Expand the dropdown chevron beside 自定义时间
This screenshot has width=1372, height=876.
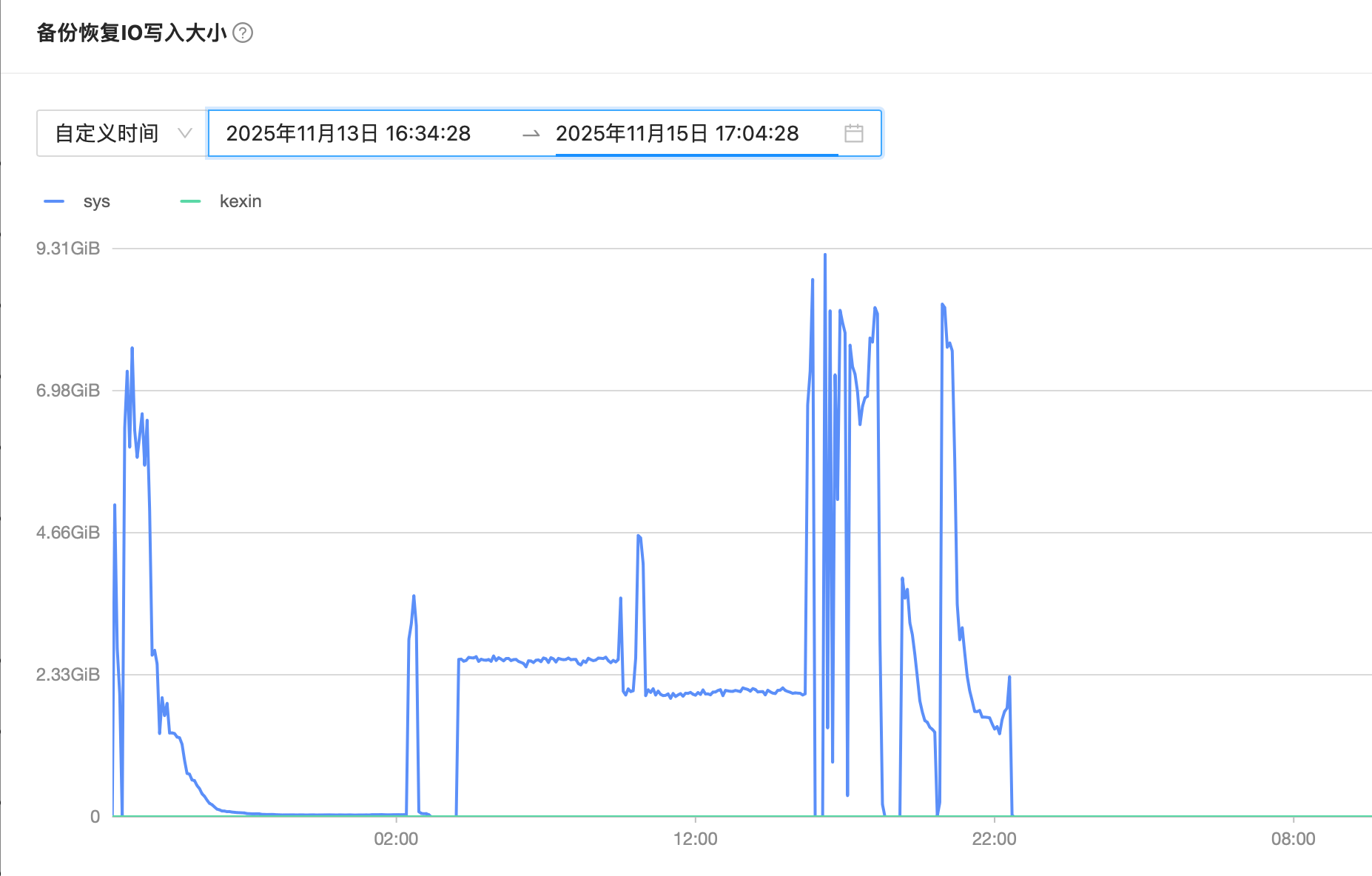[185, 133]
